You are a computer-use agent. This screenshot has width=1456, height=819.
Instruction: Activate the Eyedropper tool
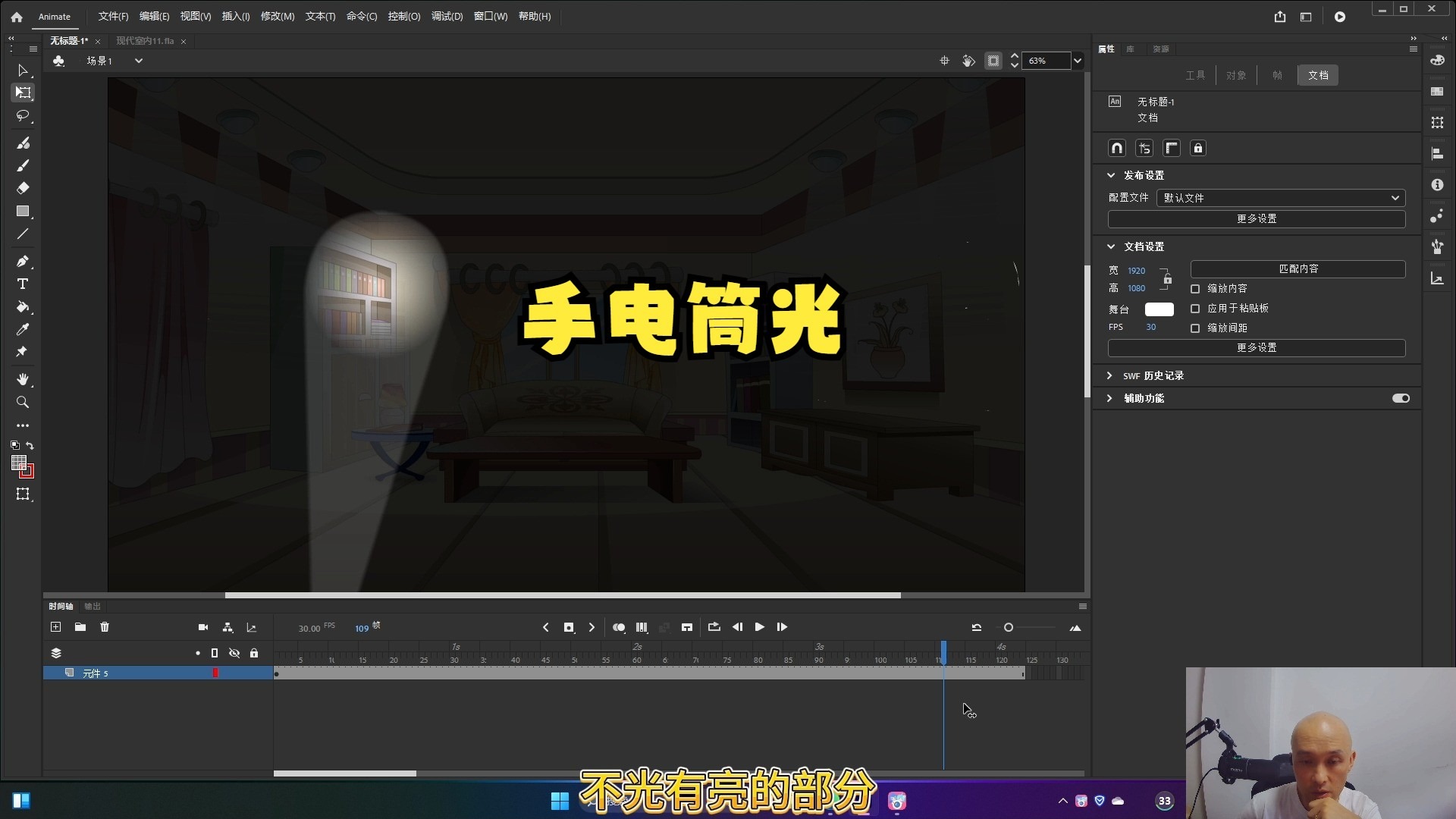(23, 329)
